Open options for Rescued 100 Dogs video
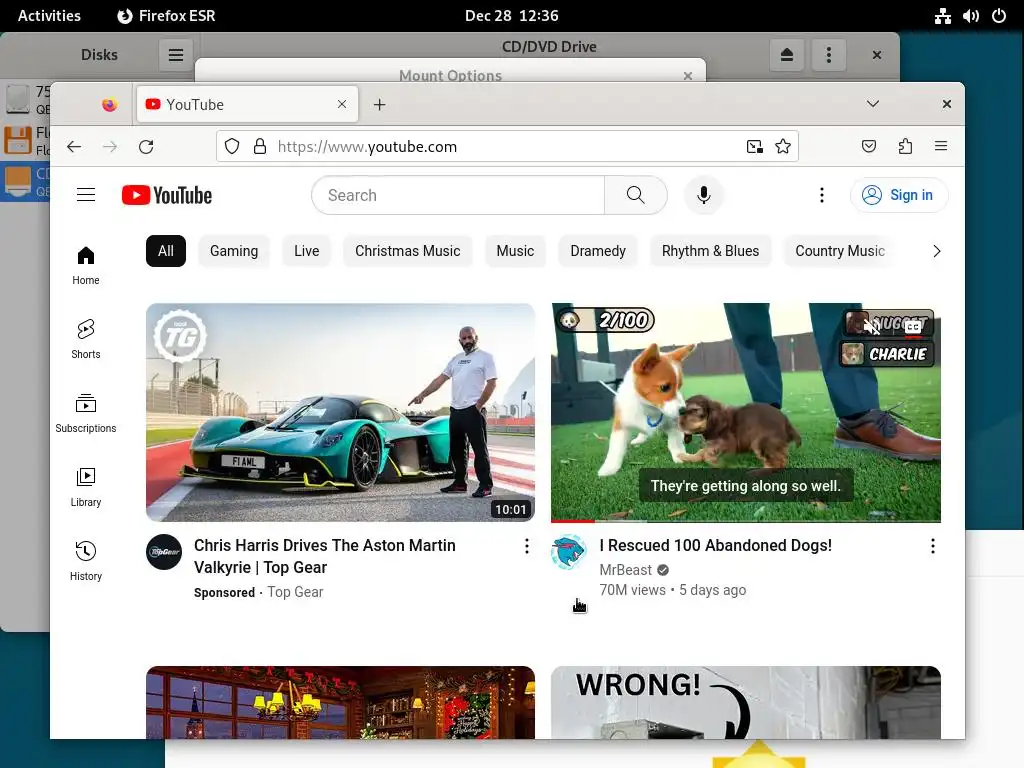Image resolution: width=1024 pixels, height=768 pixels. tap(933, 547)
